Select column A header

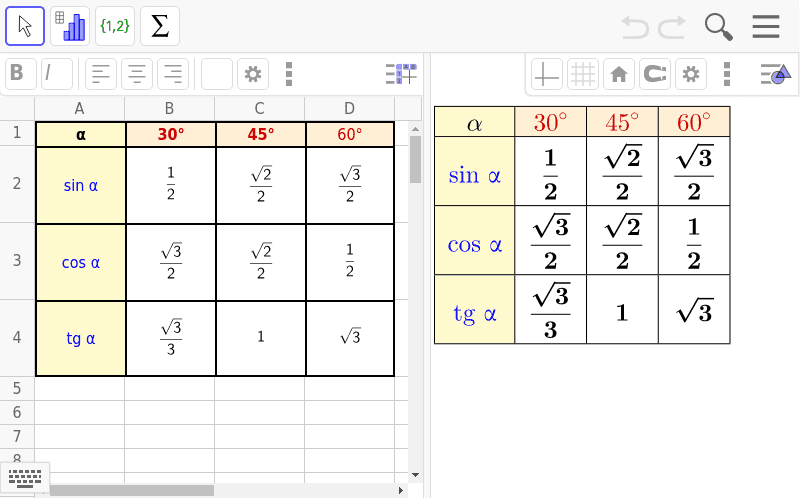coord(80,108)
